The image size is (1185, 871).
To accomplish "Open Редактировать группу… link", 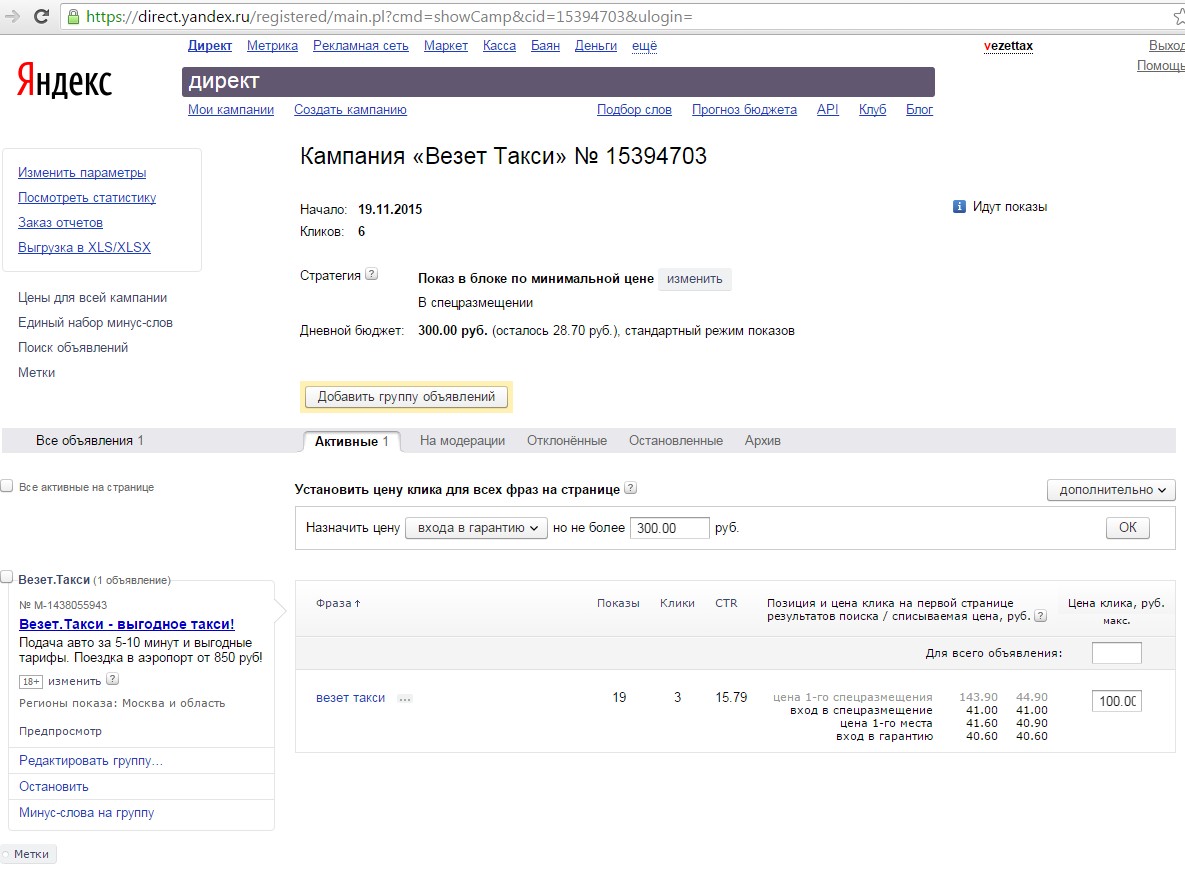I will 91,761.
